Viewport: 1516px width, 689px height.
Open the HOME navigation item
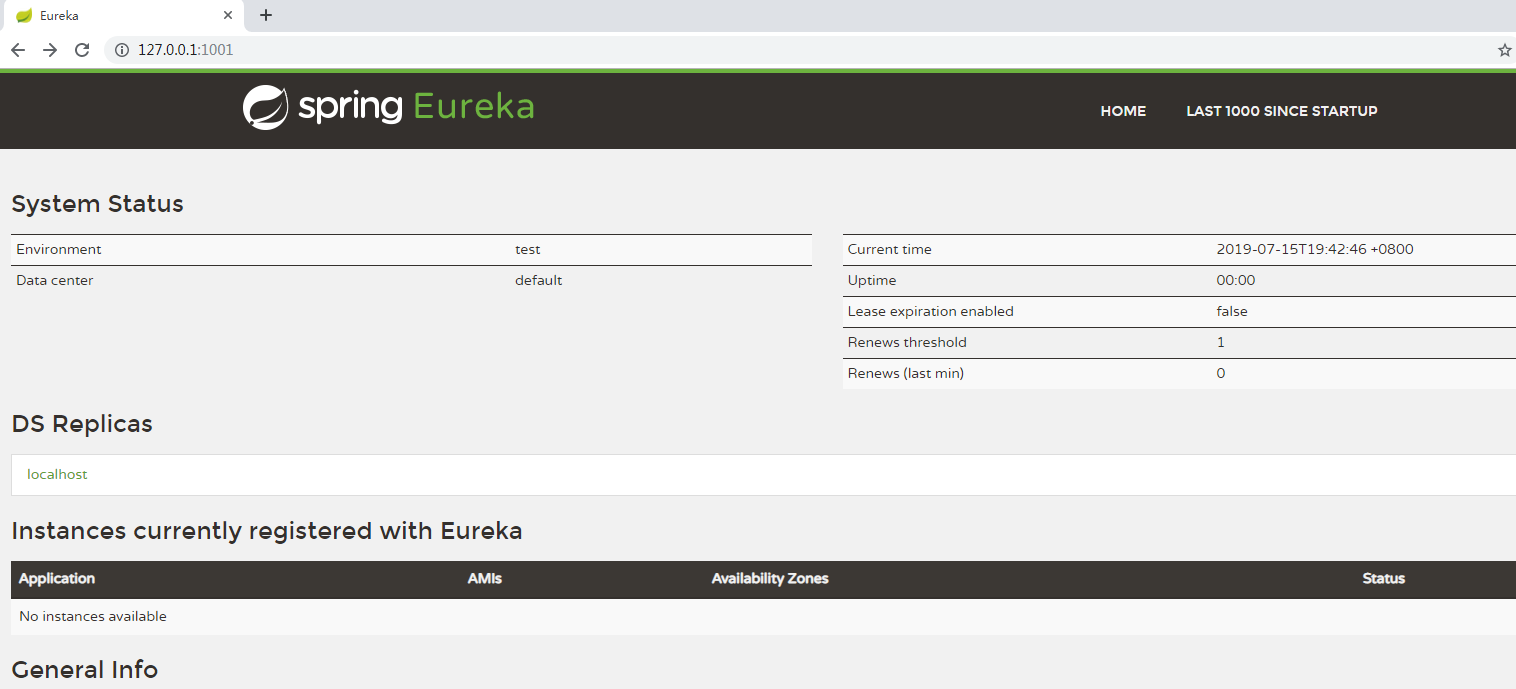point(1123,111)
